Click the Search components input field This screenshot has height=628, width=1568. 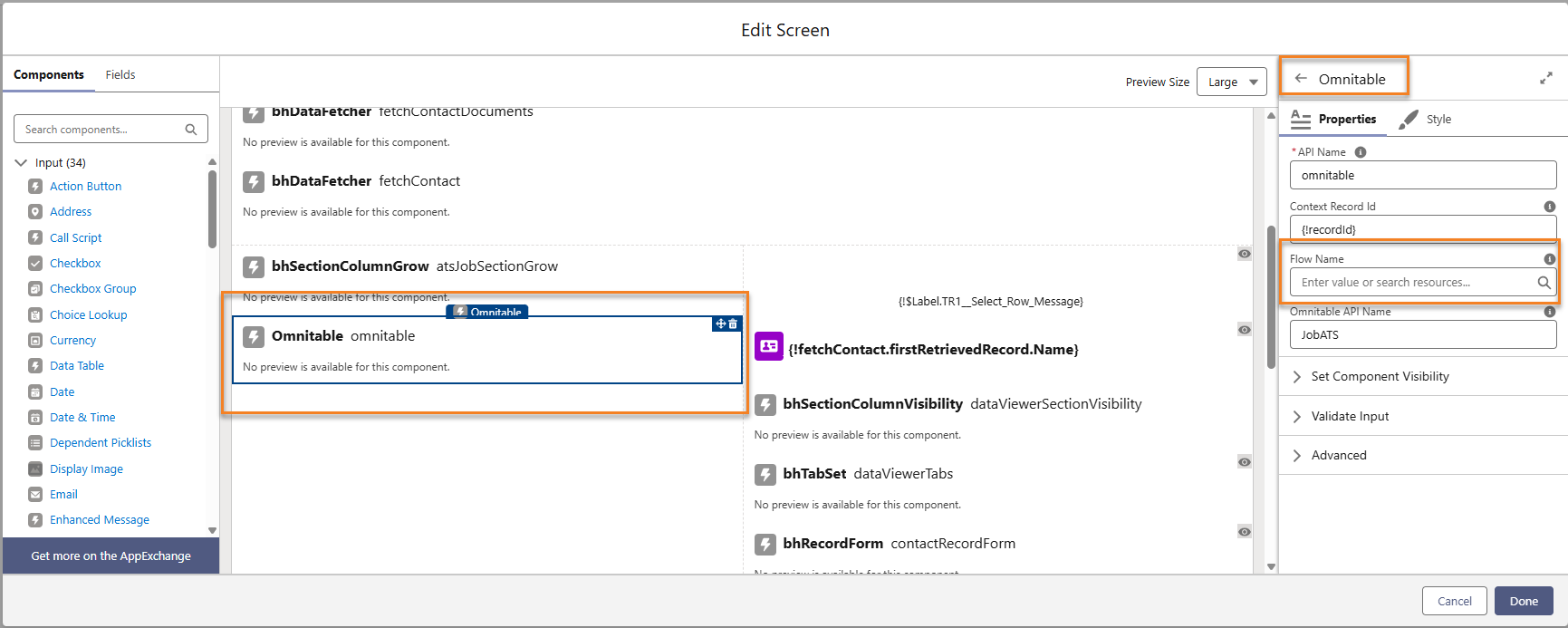click(101, 130)
